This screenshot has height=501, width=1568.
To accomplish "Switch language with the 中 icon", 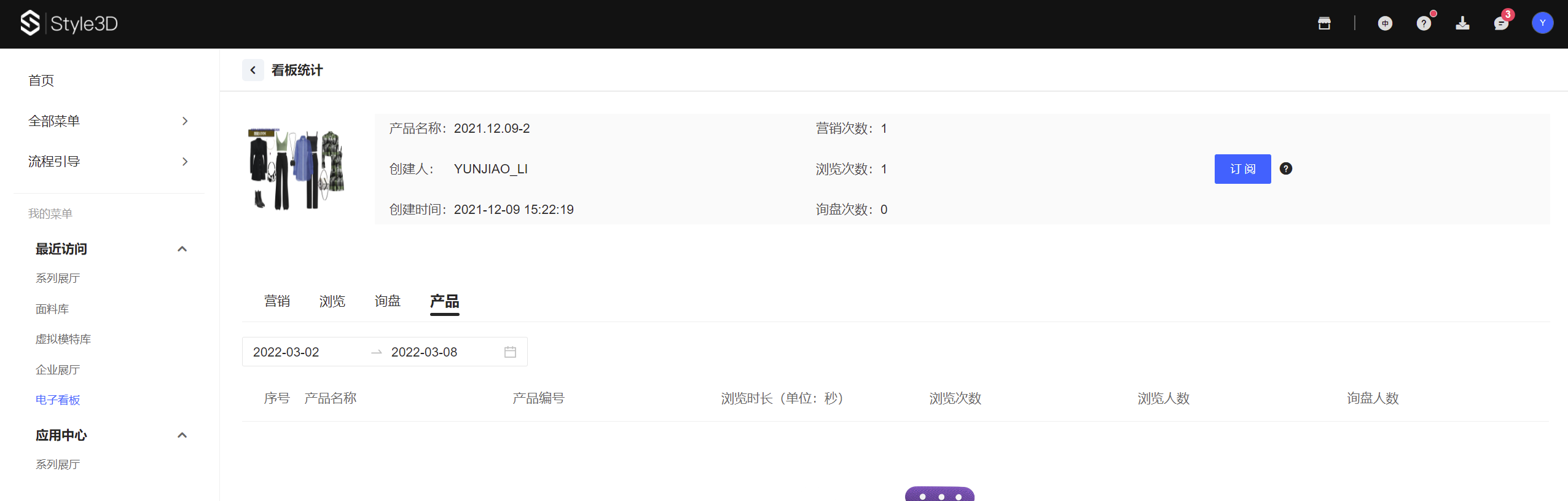I will point(1385,23).
